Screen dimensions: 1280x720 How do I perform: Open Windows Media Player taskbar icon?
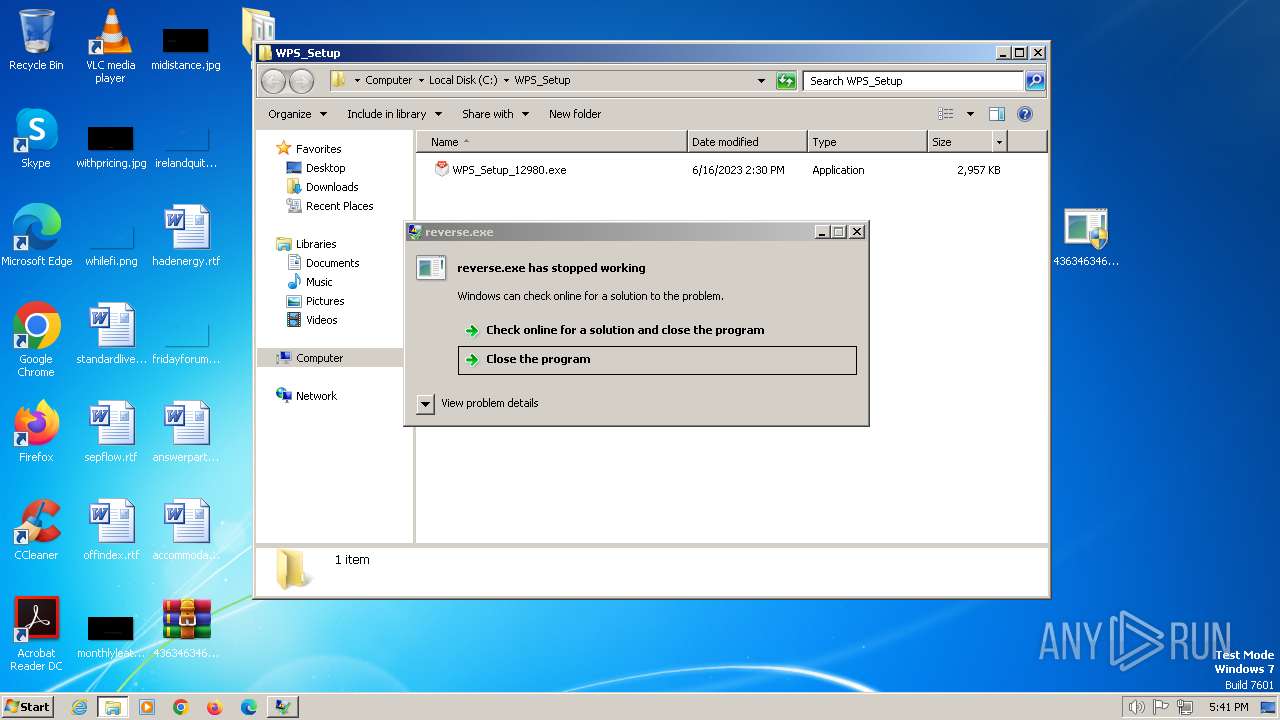point(147,707)
